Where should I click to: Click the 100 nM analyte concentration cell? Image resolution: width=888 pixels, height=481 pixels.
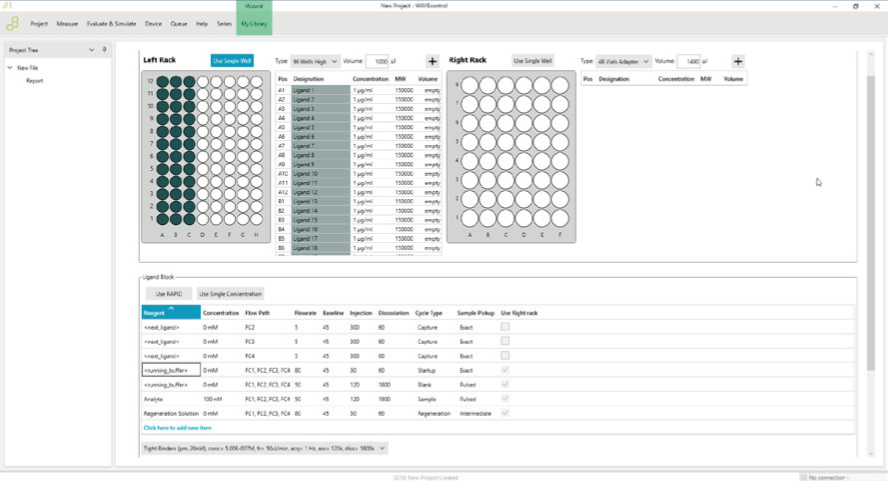(x=212, y=399)
